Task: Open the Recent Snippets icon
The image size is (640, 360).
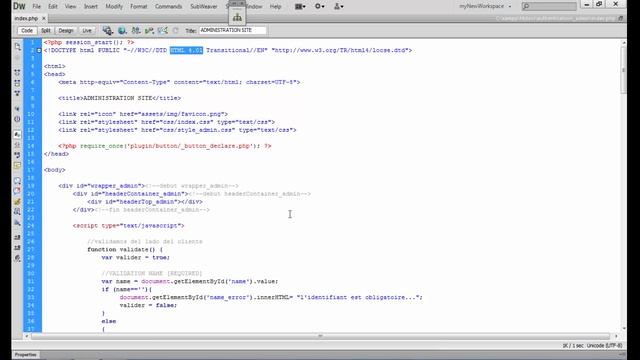Action: (x=17, y=212)
